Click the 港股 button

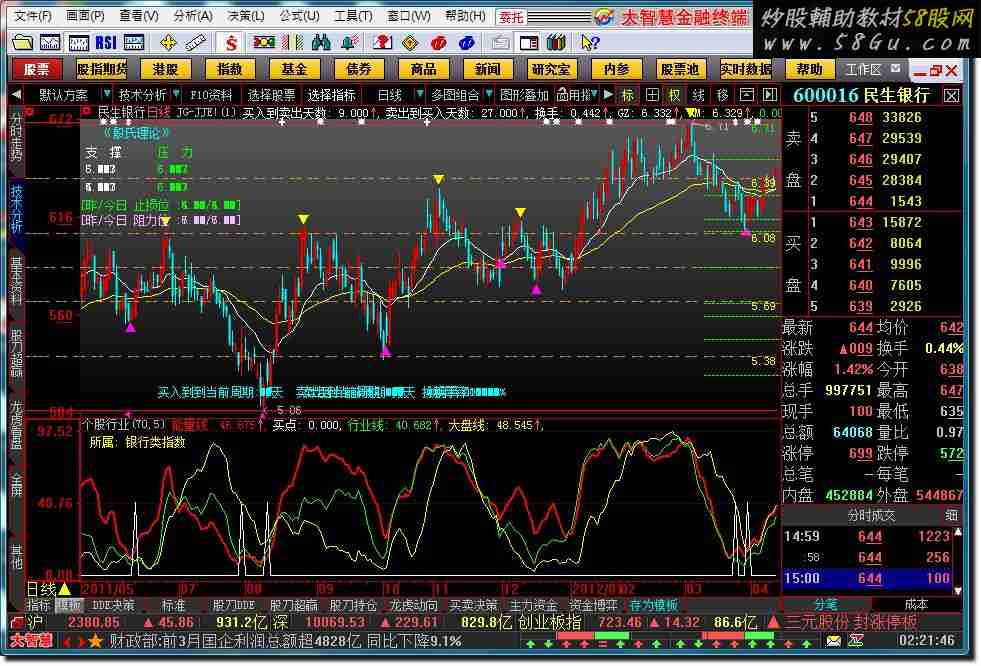[x=165, y=69]
